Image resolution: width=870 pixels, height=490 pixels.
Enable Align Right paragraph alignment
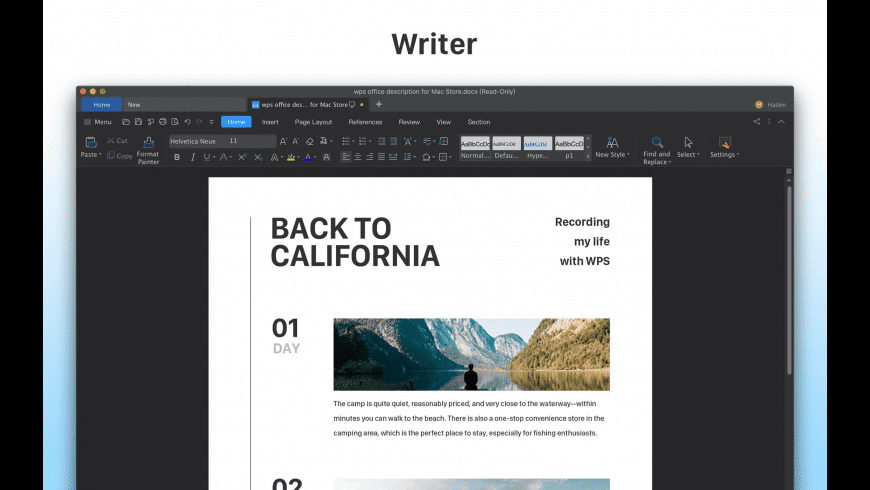point(370,157)
